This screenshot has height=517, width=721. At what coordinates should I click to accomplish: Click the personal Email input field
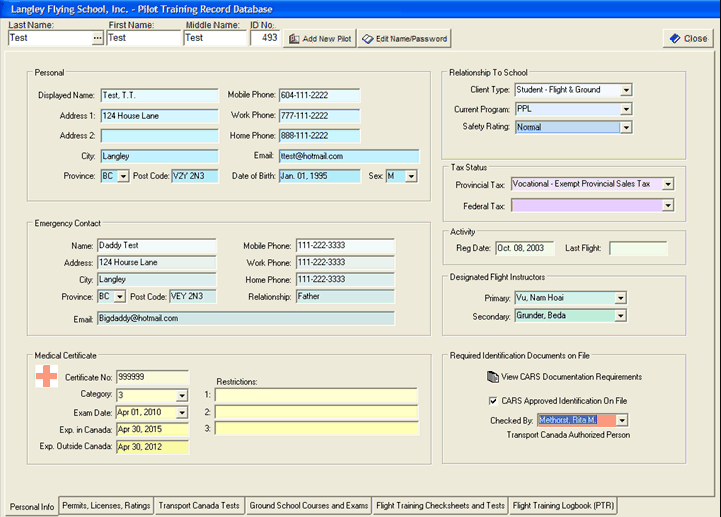[x=349, y=157]
